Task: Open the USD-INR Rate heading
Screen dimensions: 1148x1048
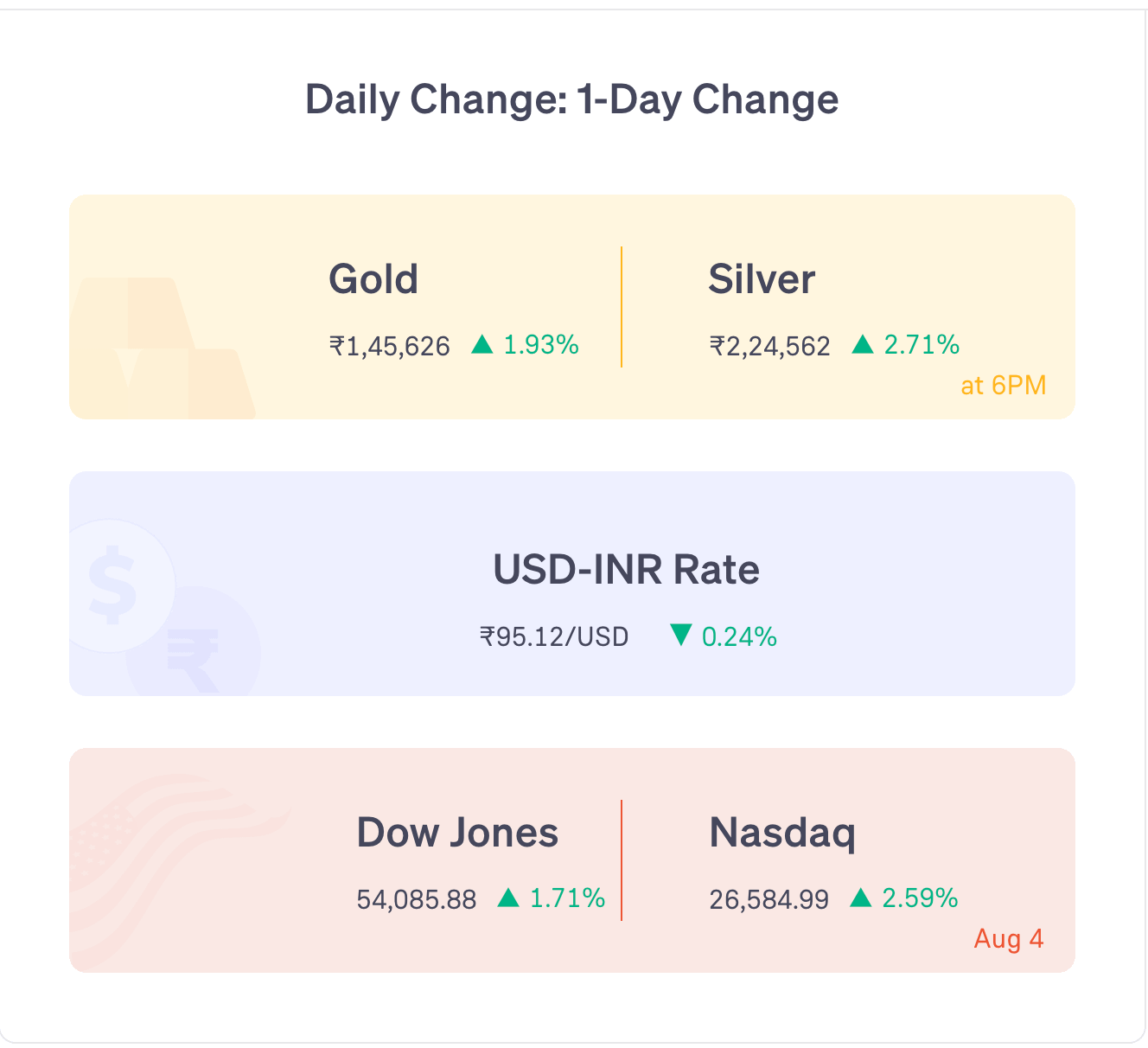Action: coord(626,570)
